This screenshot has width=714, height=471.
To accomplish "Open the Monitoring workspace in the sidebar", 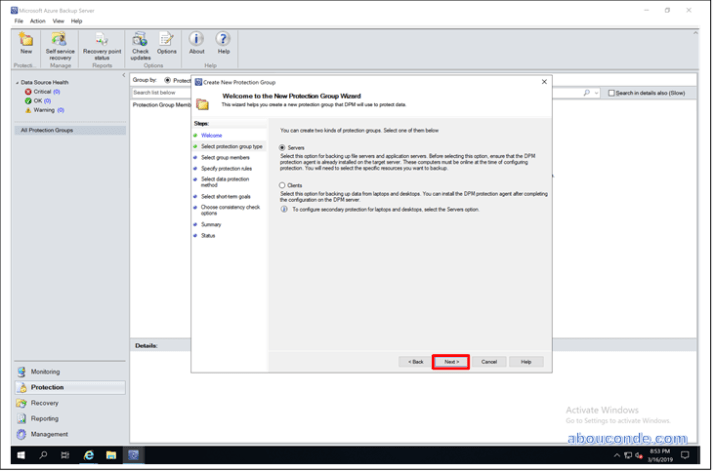I will 45,371.
